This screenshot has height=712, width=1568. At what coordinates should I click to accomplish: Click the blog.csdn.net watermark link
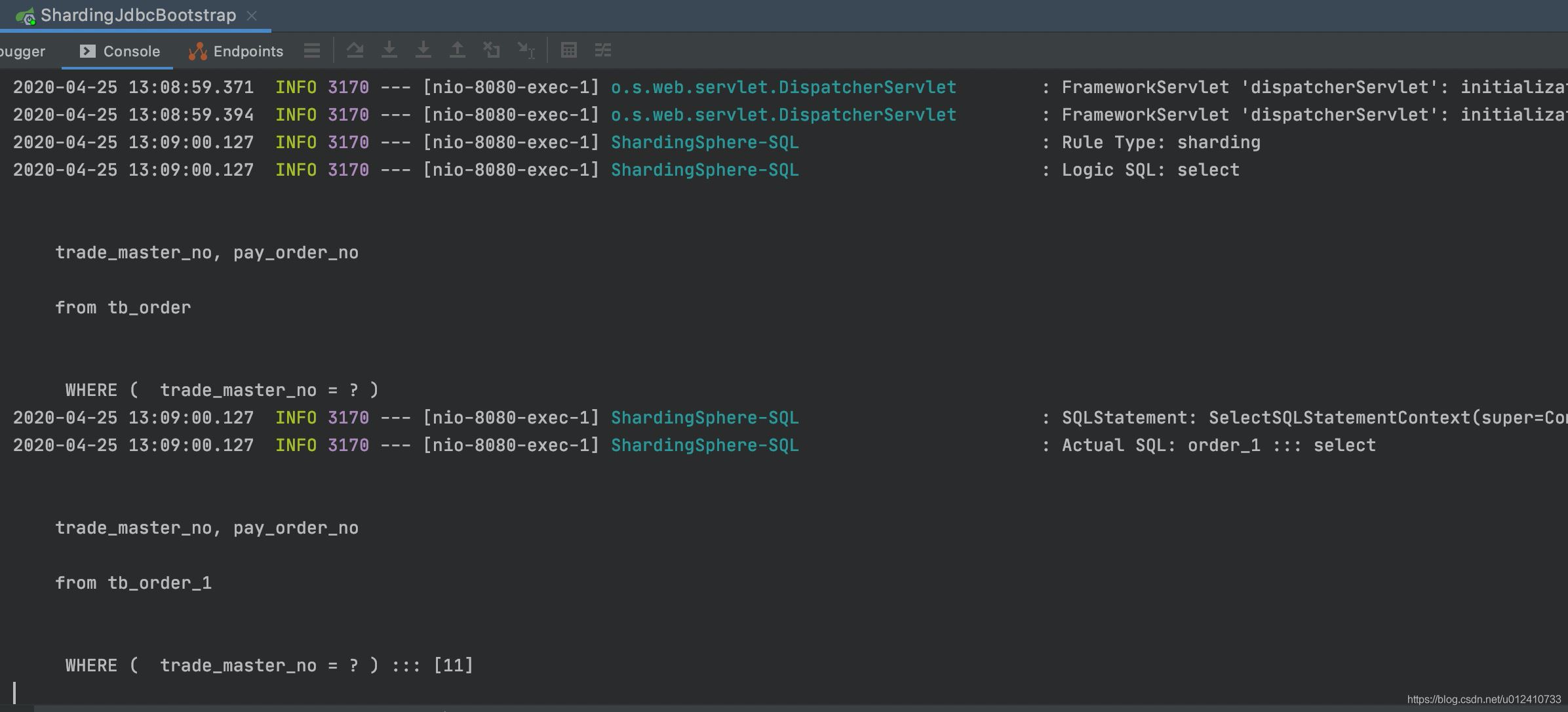1483,700
